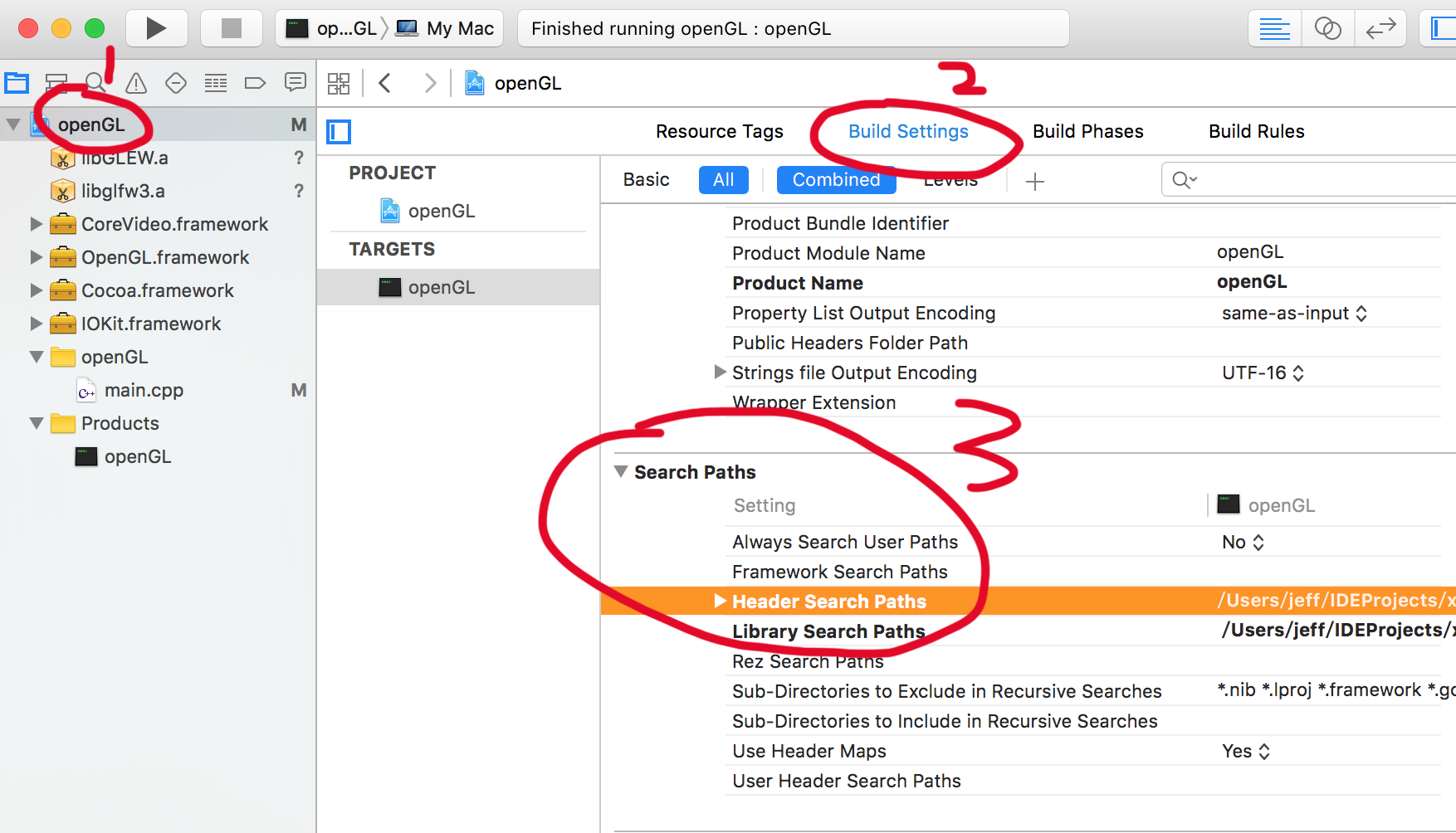The width and height of the screenshot is (1456, 833).
Task: Open the breakpoint navigator icon
Action: [255, 83]
